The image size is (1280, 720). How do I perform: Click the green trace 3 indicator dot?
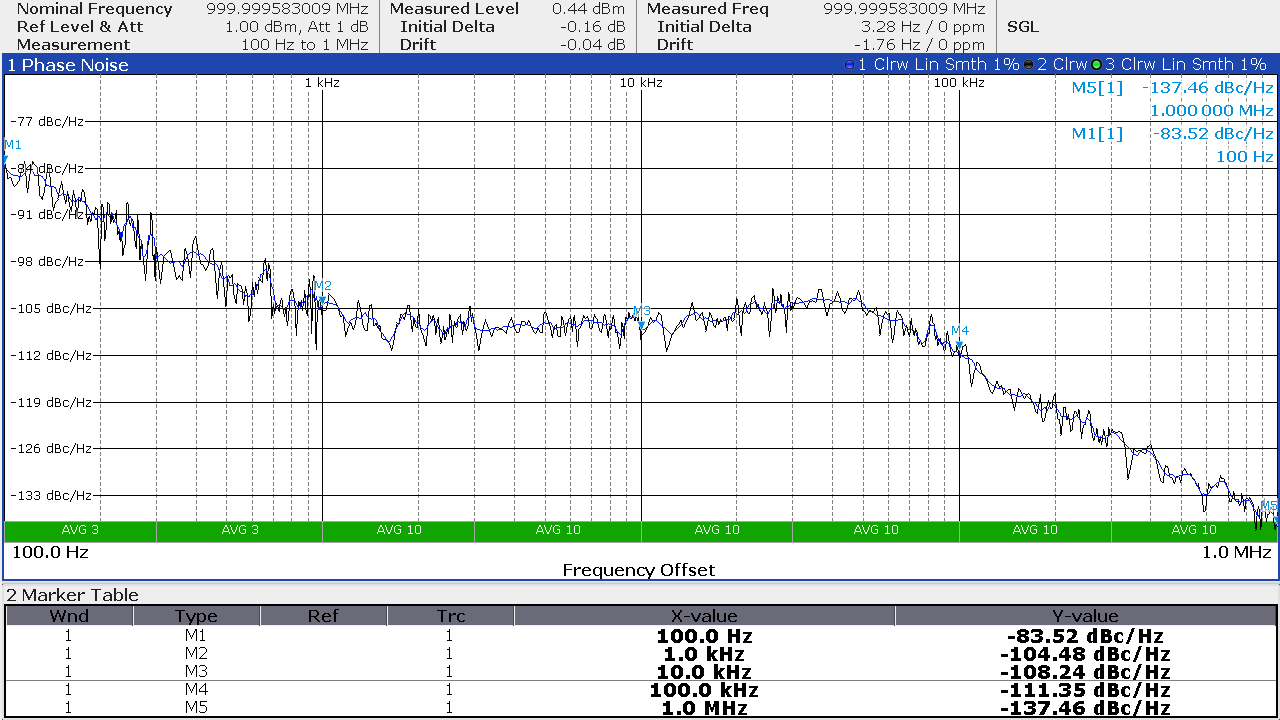click(1097, 65)
